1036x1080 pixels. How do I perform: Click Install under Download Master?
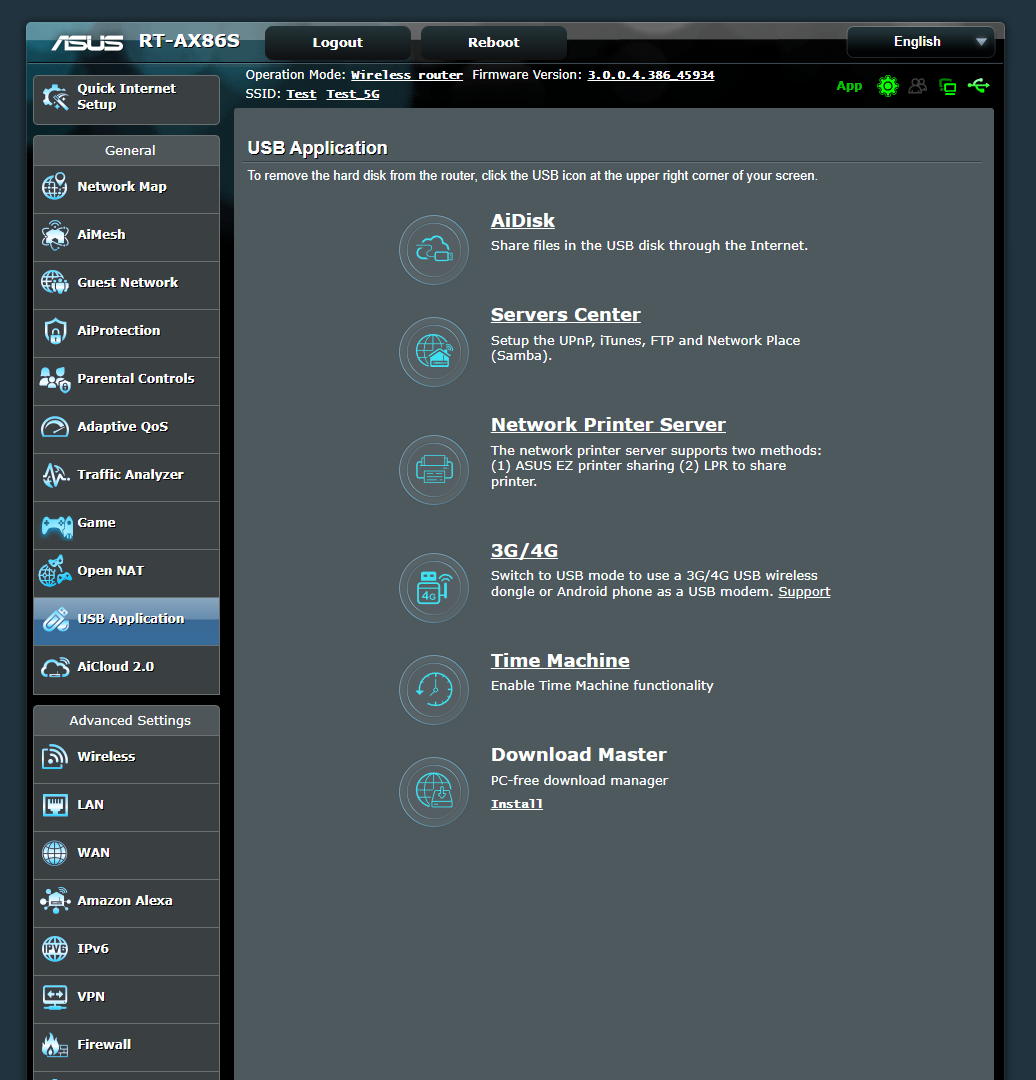point(516,803)
